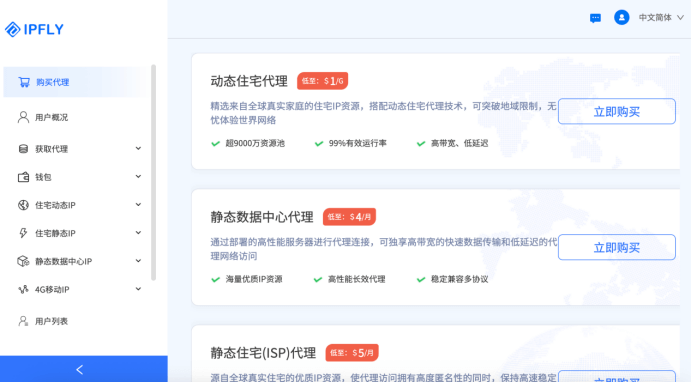The height and width of the screenshot is (383, 692).
Task: Click the 低至 $5/月 price badge
Action: click(352, 353)
